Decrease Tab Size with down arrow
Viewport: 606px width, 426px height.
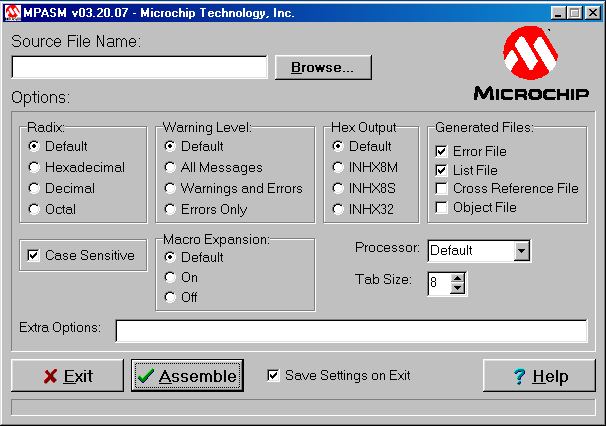tap(458, 288)
